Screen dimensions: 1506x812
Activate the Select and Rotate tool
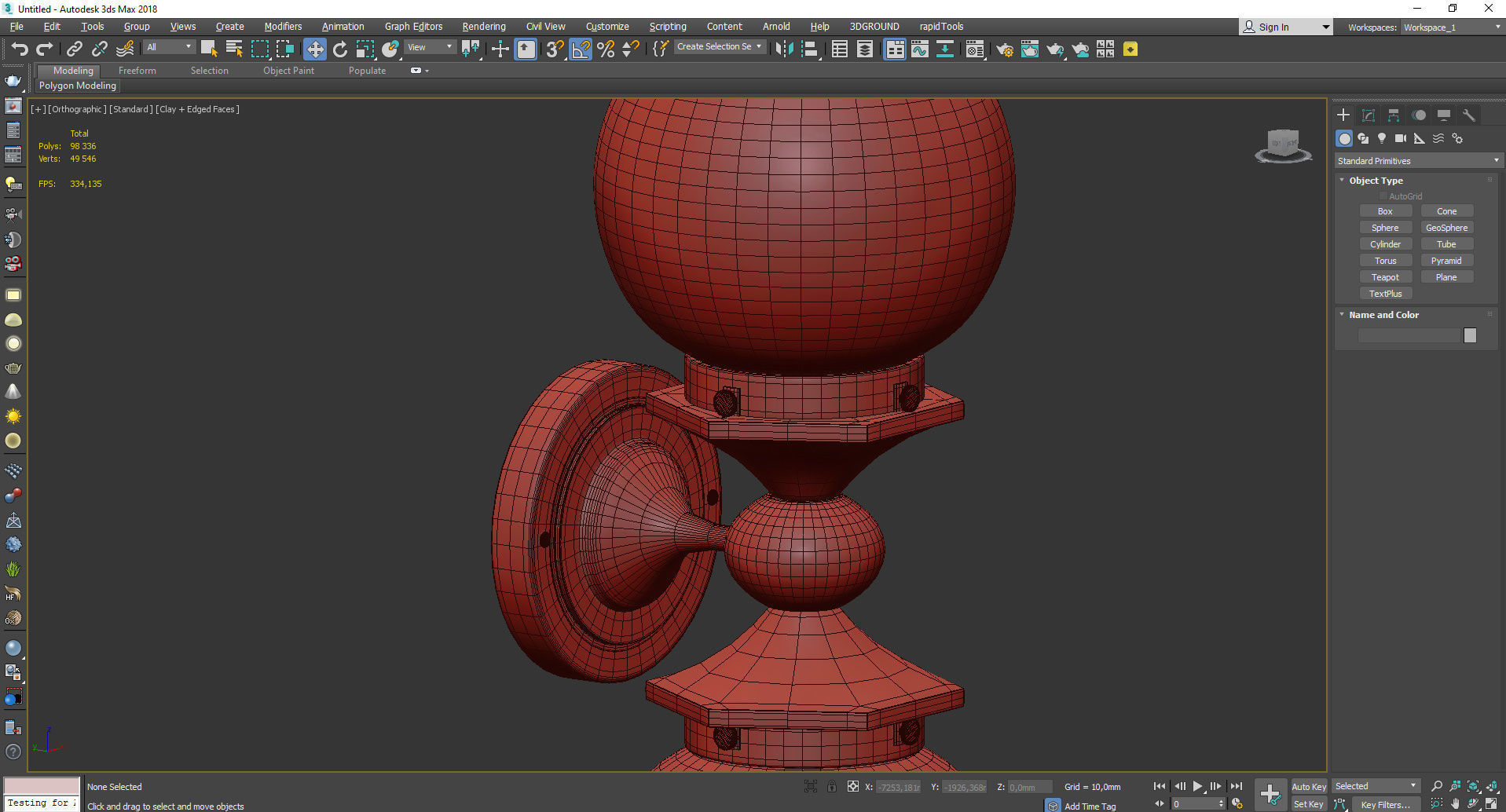(339, 49)
